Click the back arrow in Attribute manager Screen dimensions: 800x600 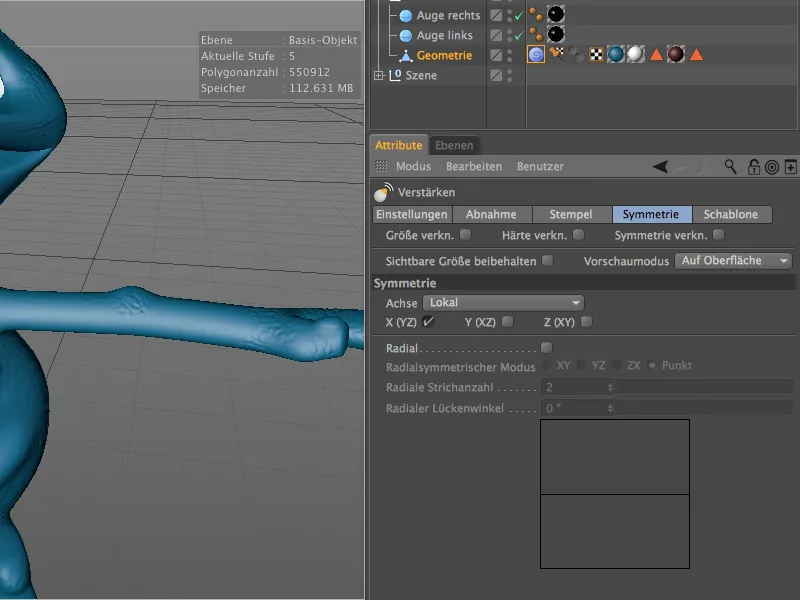[x=660, y=166]
